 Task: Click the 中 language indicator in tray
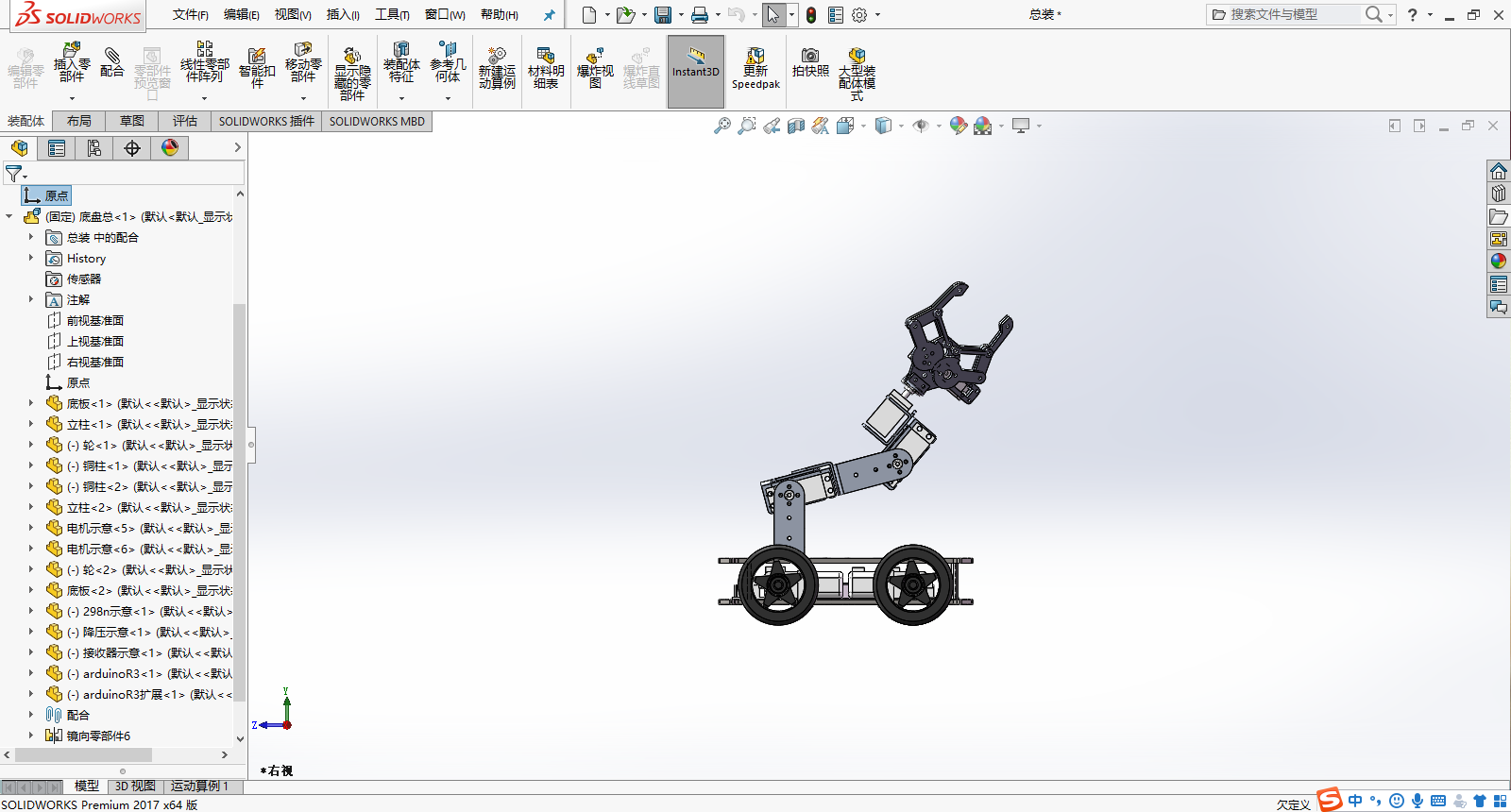click(1355, 801)
